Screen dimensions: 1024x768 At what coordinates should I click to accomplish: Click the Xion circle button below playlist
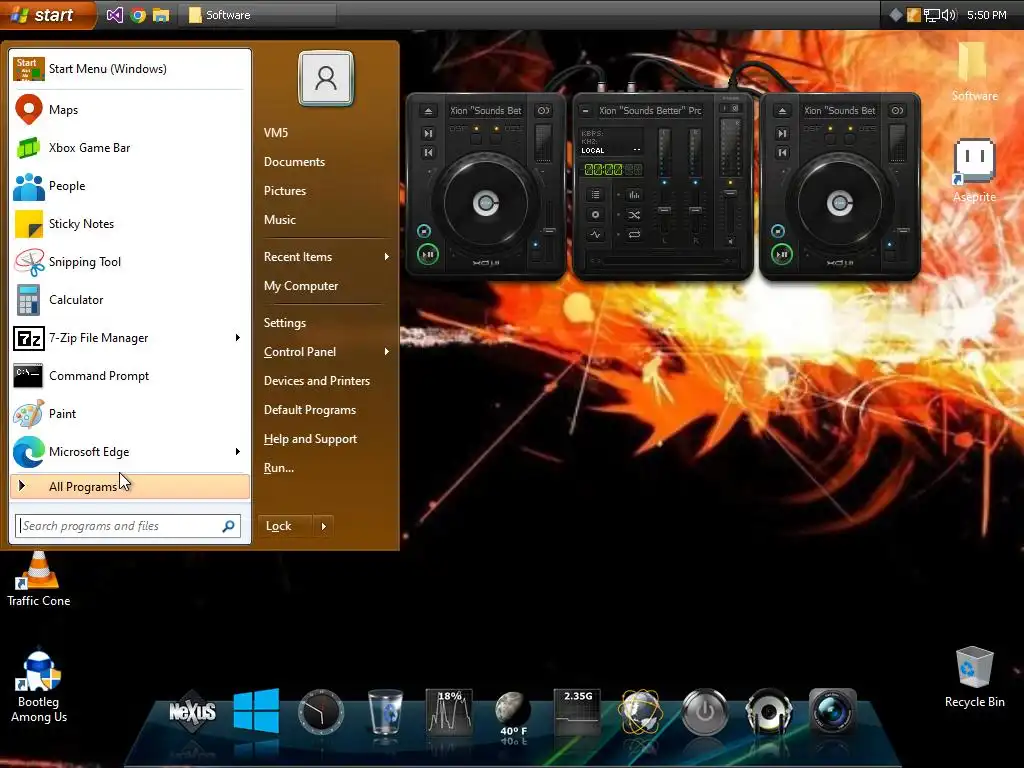coord(595,214)
